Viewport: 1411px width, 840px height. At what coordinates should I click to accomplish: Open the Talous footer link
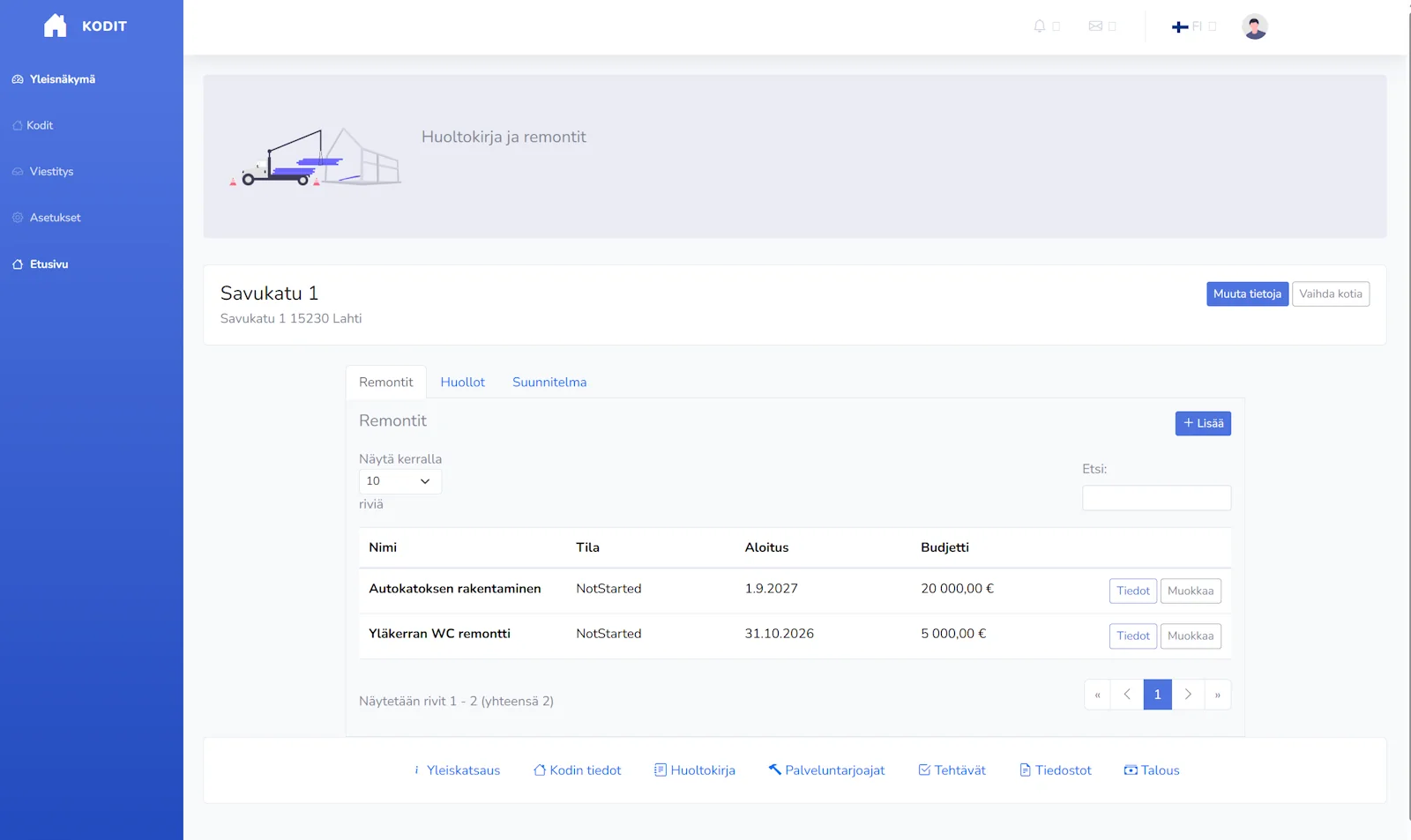pyautogui.click(x=1152, y=770)
